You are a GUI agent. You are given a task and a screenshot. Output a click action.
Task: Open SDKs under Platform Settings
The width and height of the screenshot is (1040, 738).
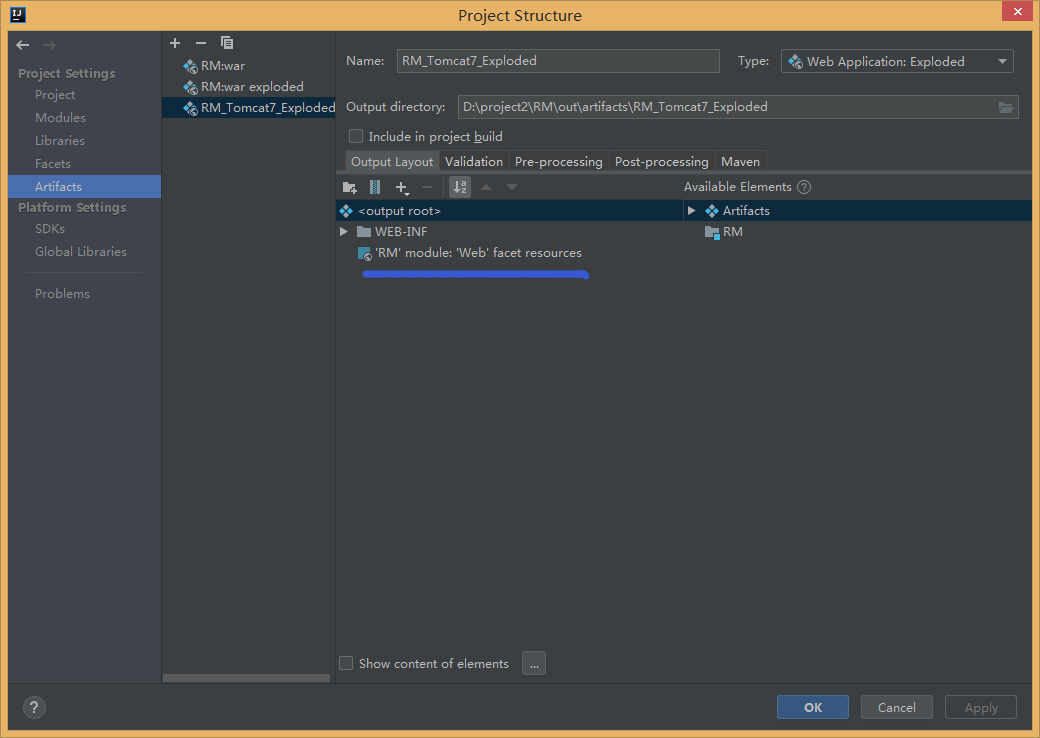click(x=50, y=229)
